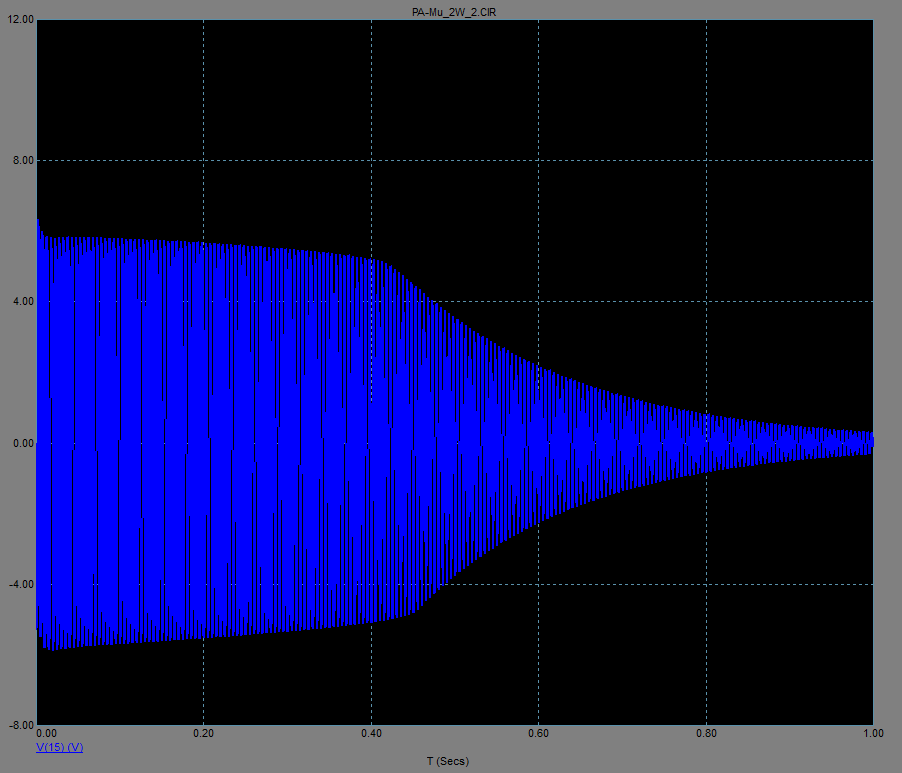Click the T (Secs) x-axis label
Image resolution: width=902 pixels, height=773 pixels.
(447, 762)
